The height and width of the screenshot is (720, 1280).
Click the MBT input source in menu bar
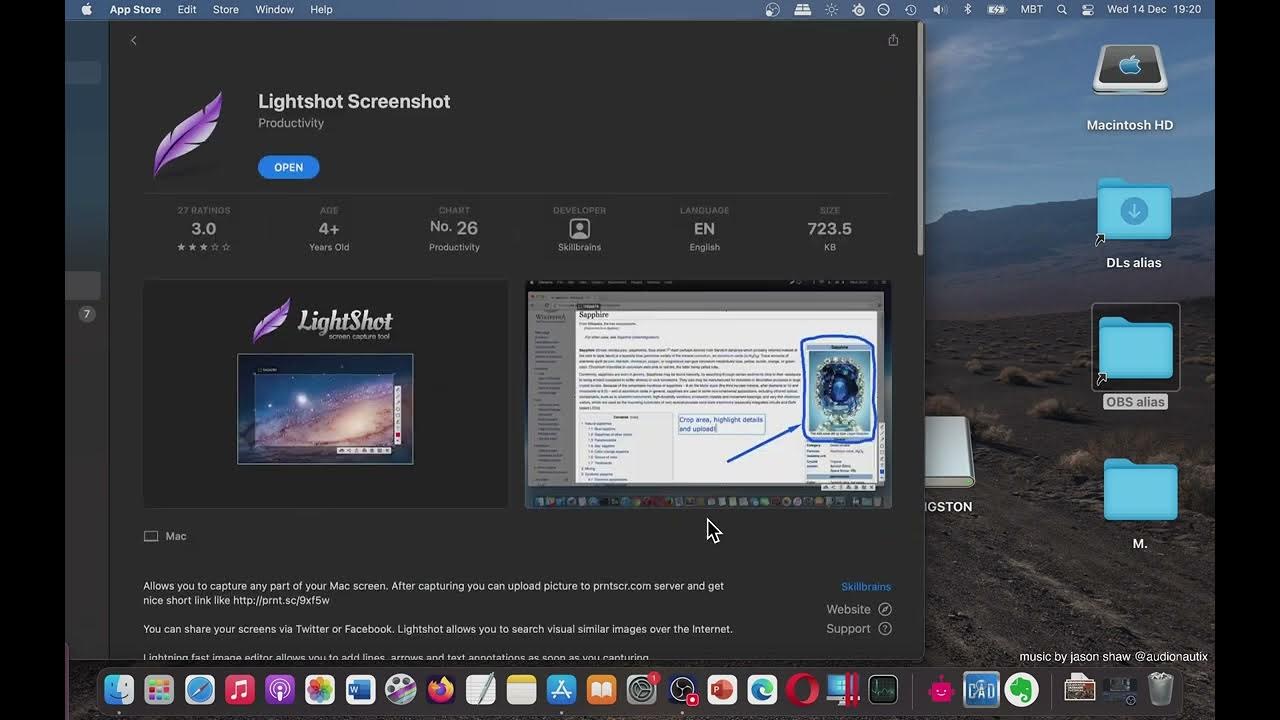[x=1031, y=9]
